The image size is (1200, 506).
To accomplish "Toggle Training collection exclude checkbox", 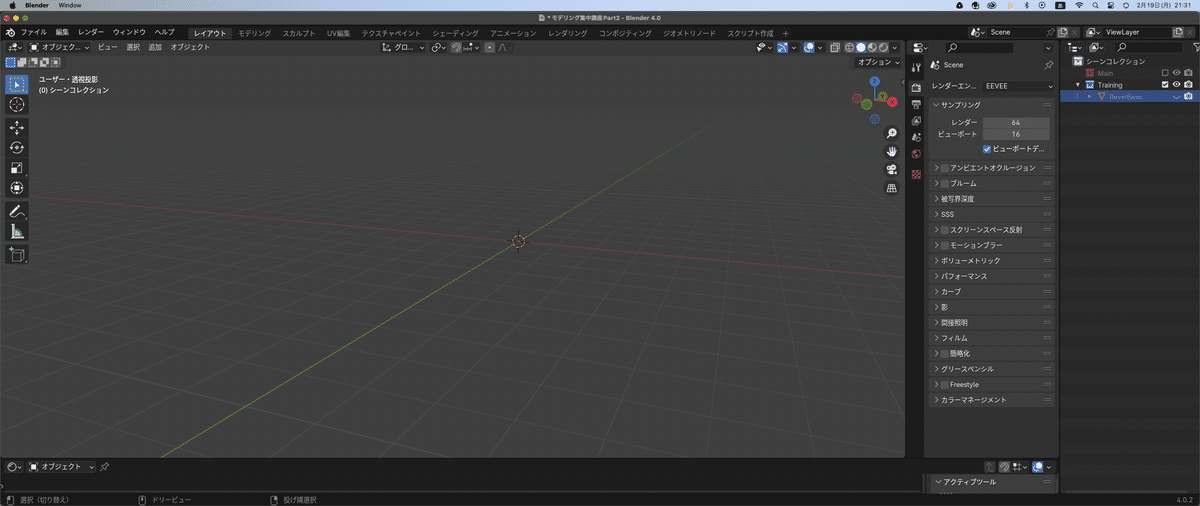I will [x=1165, y=85].
